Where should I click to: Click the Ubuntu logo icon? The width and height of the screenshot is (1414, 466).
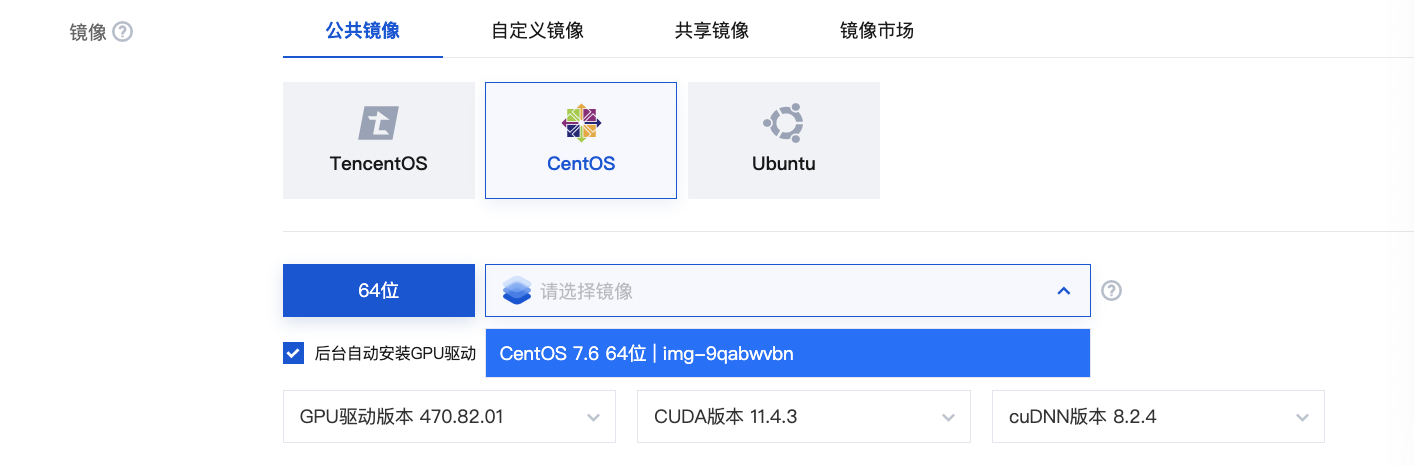[x=783, y=123]
